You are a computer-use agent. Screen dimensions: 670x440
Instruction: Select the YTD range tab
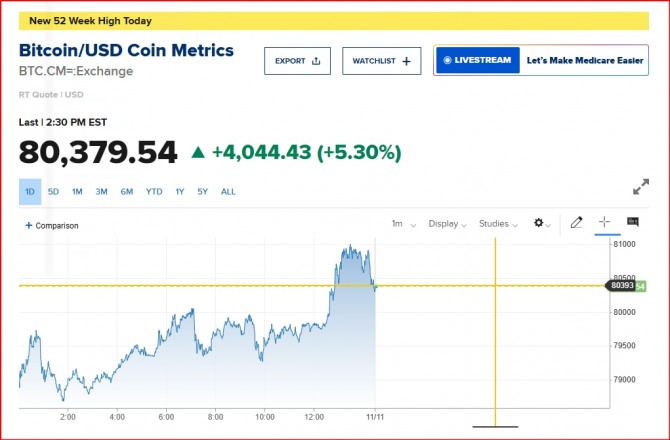coord(154,191)
